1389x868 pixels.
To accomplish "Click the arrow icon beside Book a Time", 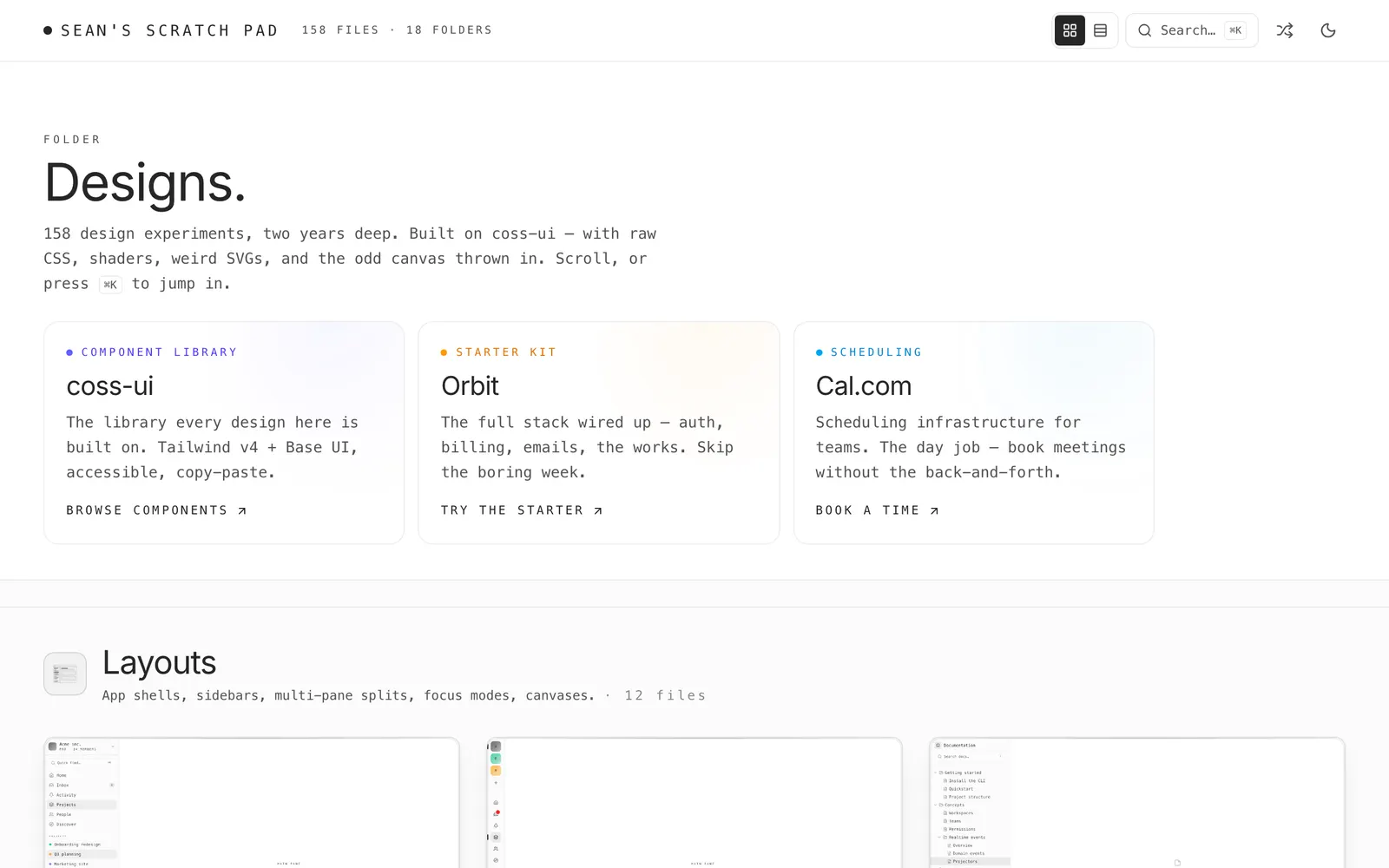I will [934, 510].
